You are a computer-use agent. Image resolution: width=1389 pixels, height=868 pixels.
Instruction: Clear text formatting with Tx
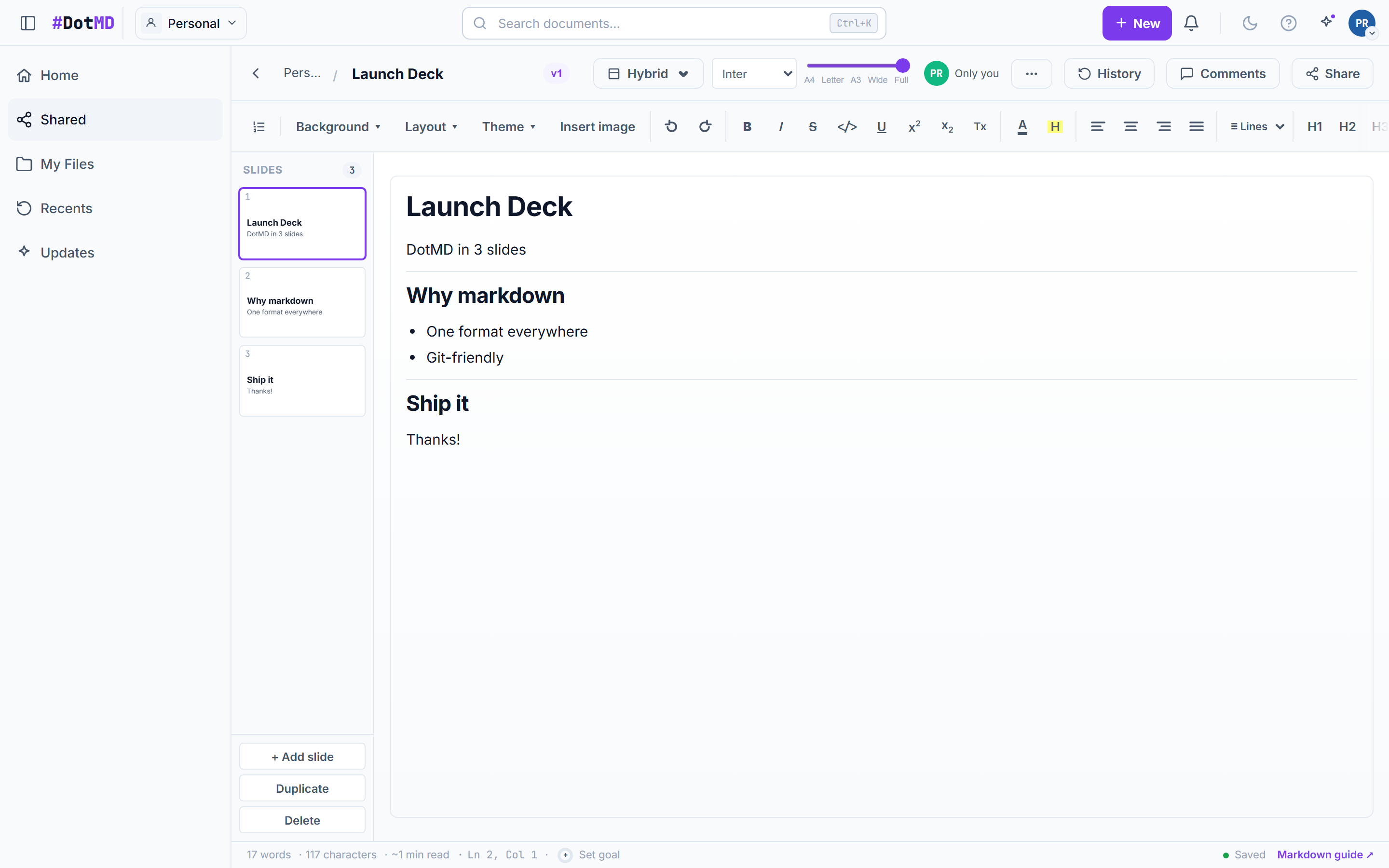pyautogui.click(x=980, y=126)
